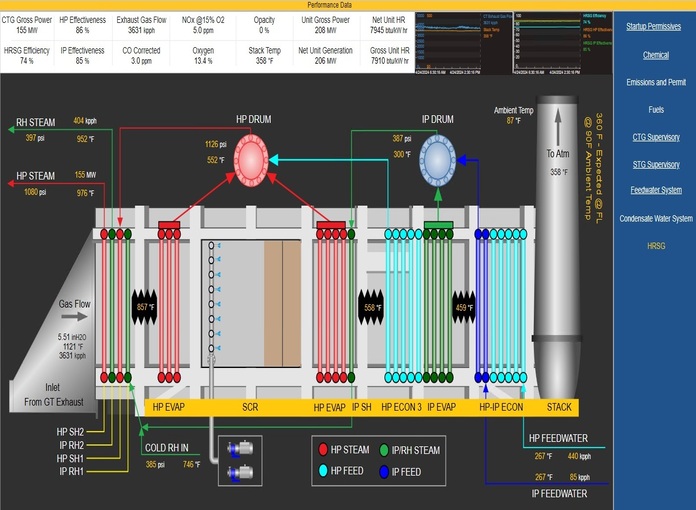Open the left performance trend chart
The width and height of the screenshot is (696, 510).
tap(463, 43)
